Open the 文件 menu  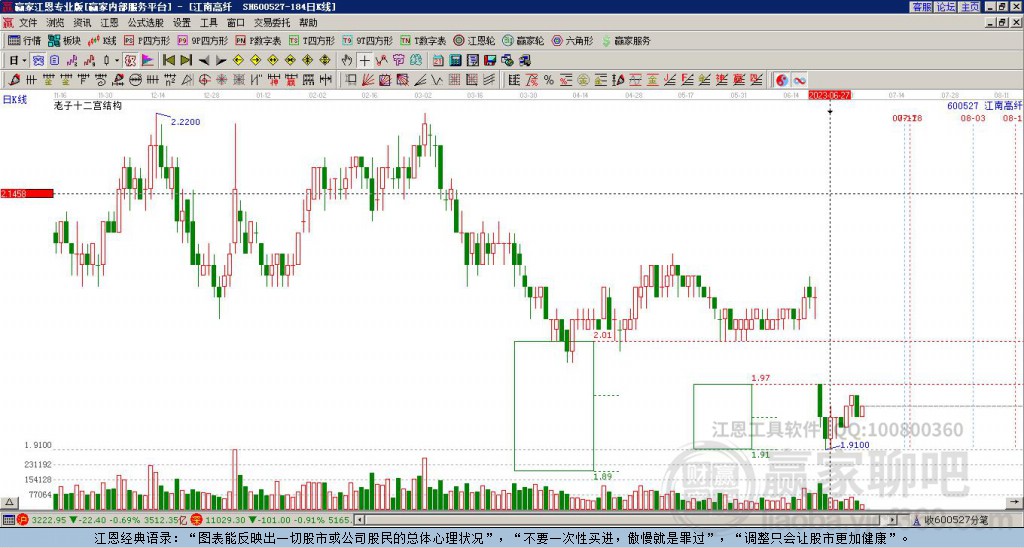coord(28,23)
